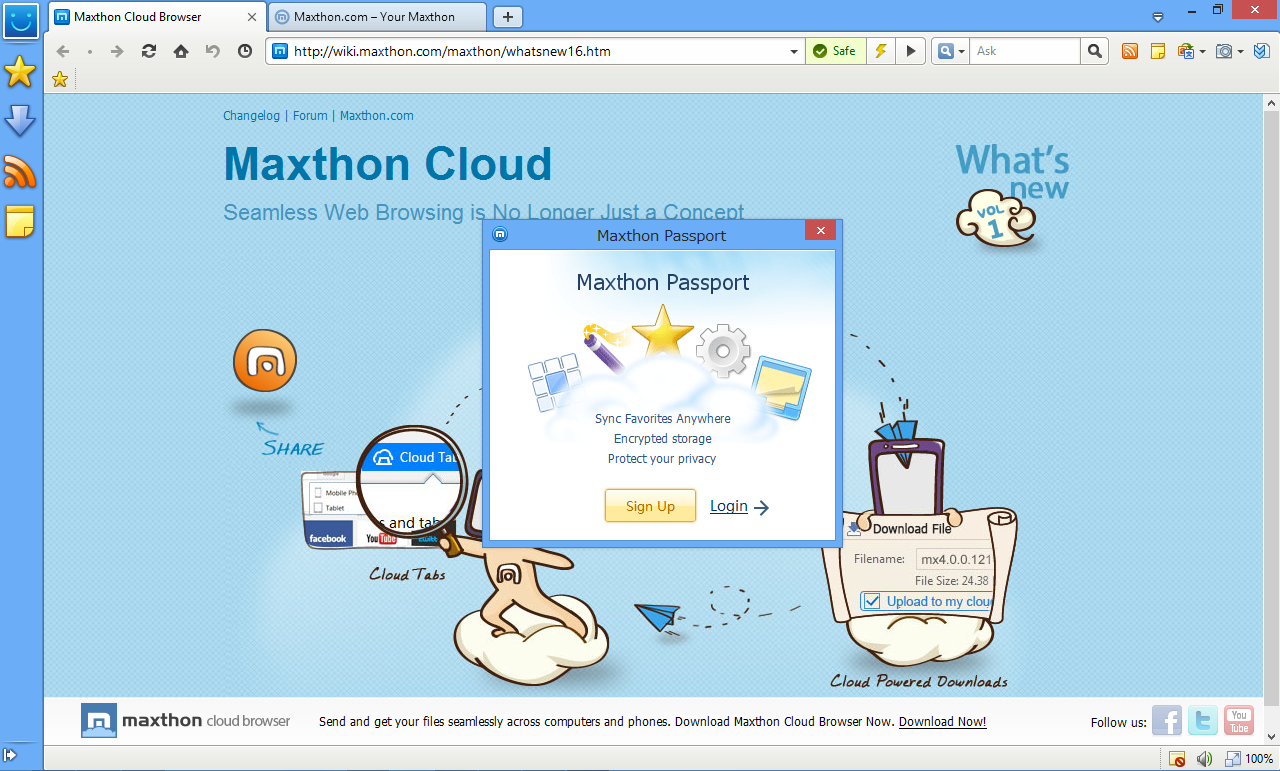Click the maxthon cloud browser footer logo
The width and height of the screenshot is (1280, 771).
click(x=186, y=720)
